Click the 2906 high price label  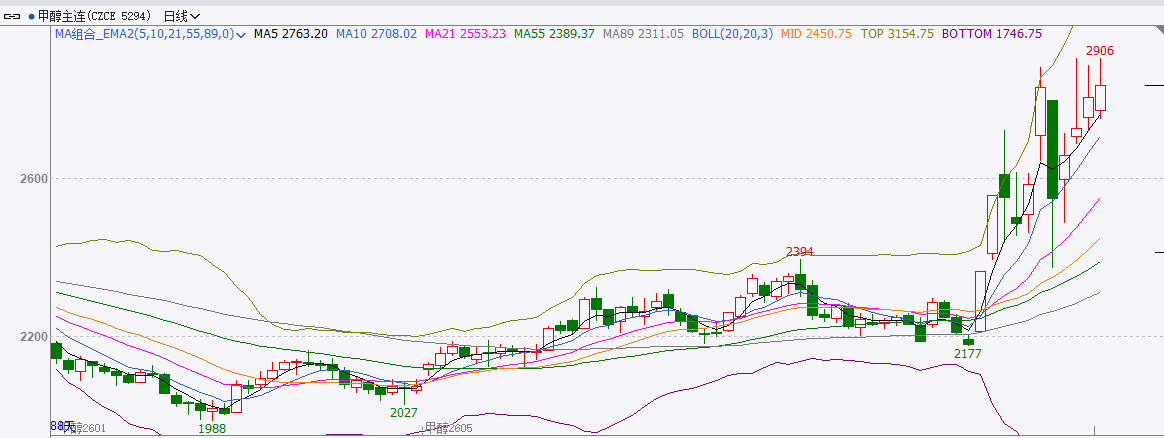click(x=1100, y=51)
